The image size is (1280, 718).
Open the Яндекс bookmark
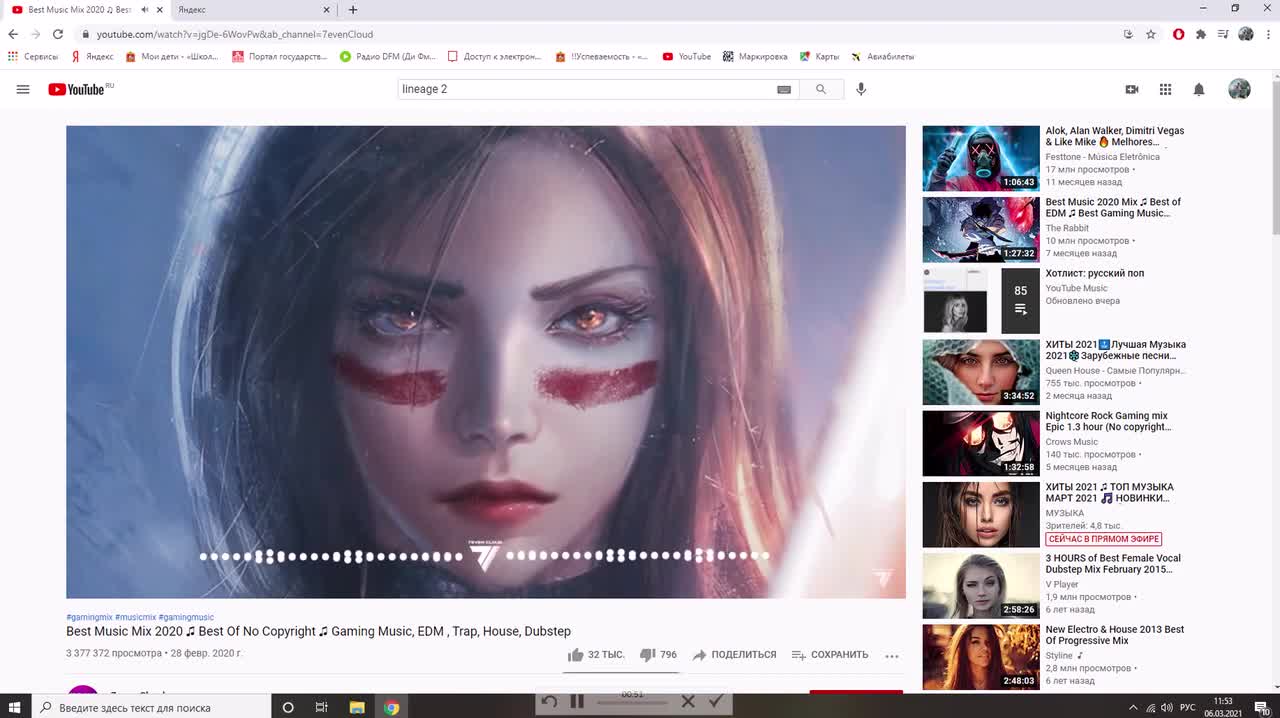92,57
